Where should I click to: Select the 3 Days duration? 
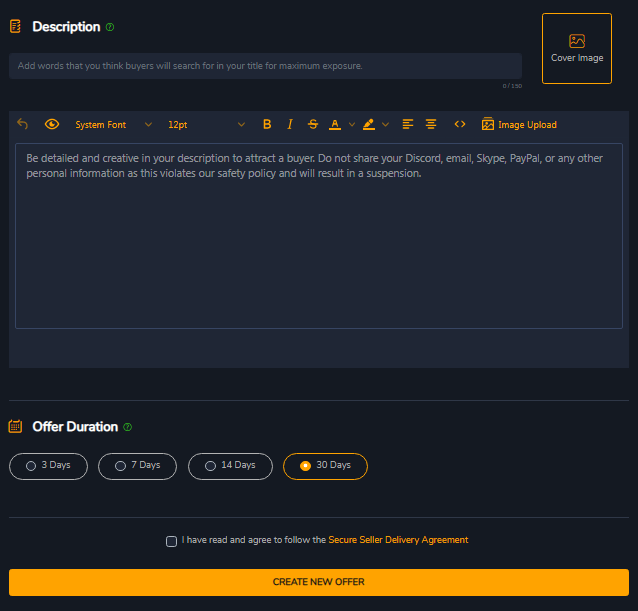pyautogui.click(x=48, y=466)
